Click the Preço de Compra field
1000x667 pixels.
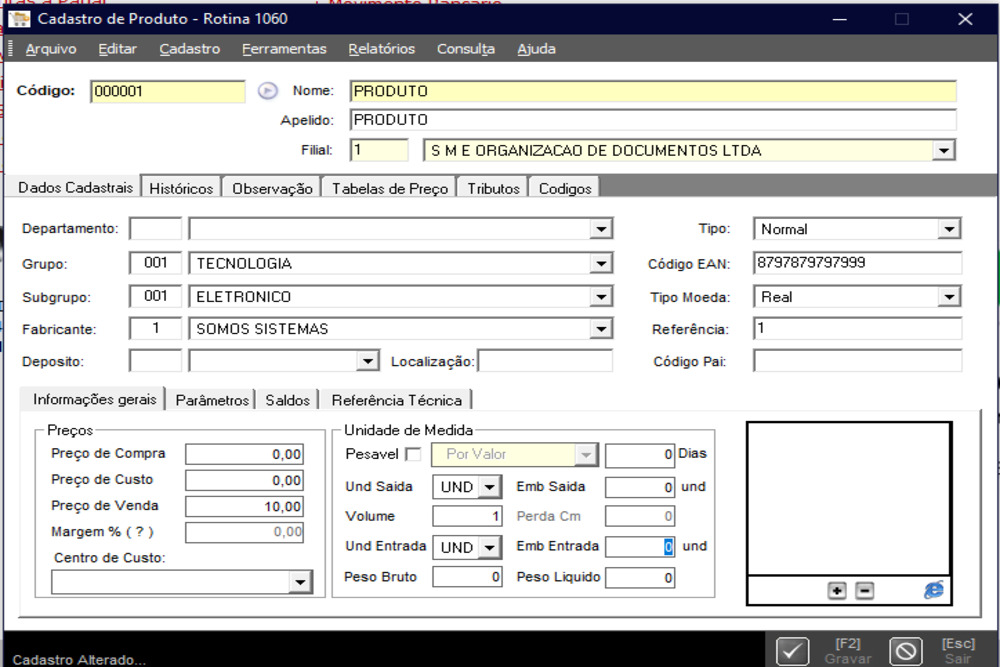[244, 454]
